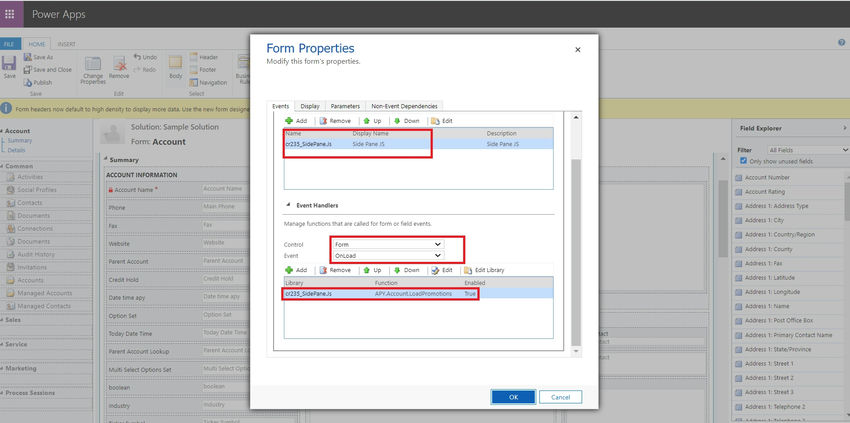Click the dialog vertical scrollbar thumb
This screenshot has height=423, width=850.
575,252
